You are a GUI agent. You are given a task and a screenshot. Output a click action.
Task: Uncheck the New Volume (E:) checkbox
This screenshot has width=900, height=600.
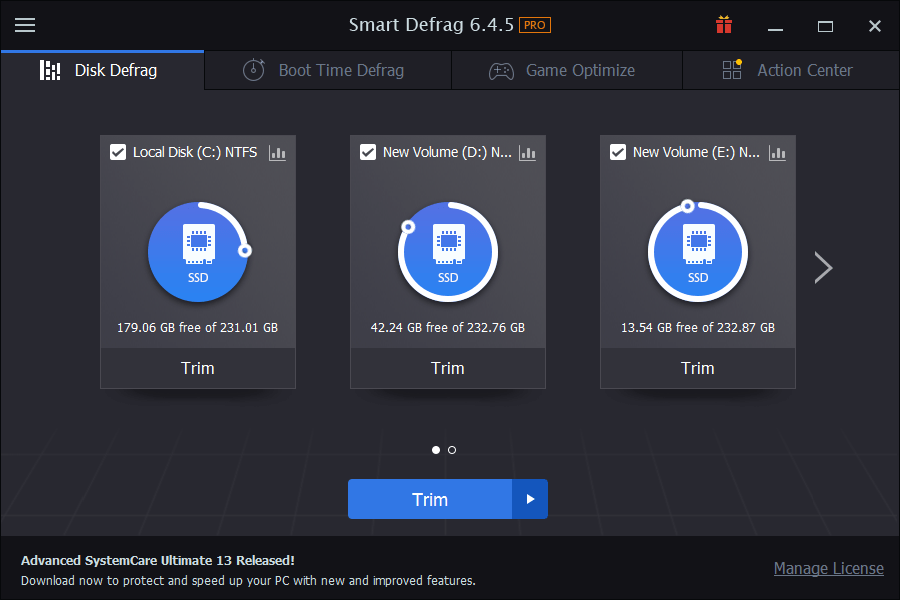[618, 153]
